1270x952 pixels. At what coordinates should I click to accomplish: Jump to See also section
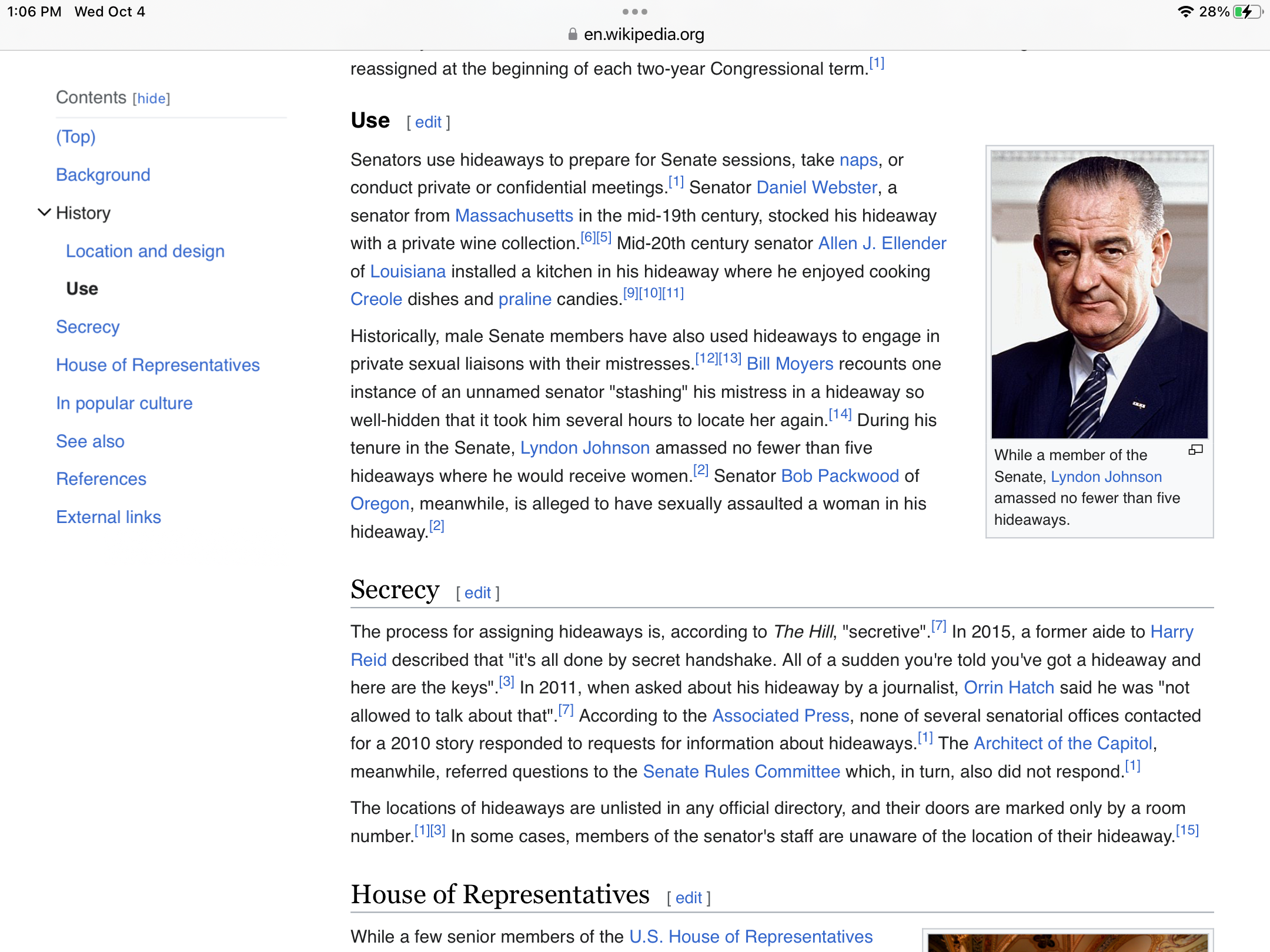tap(90, 441)
